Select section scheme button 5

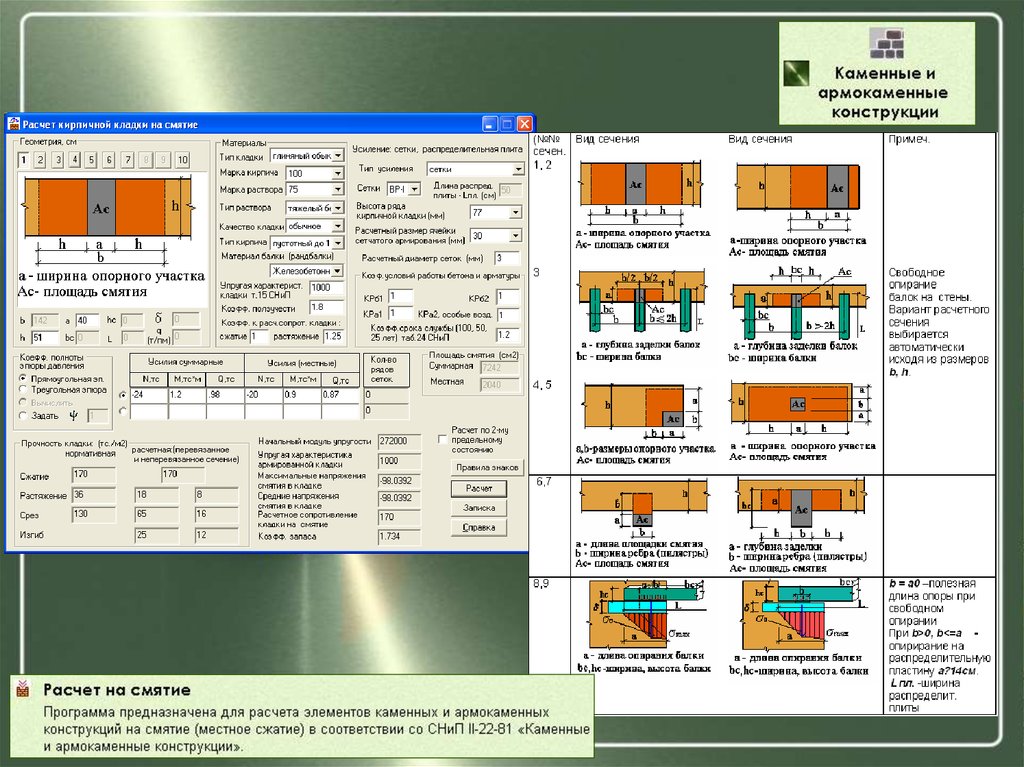pyautogui.click(x=91, y=159)
